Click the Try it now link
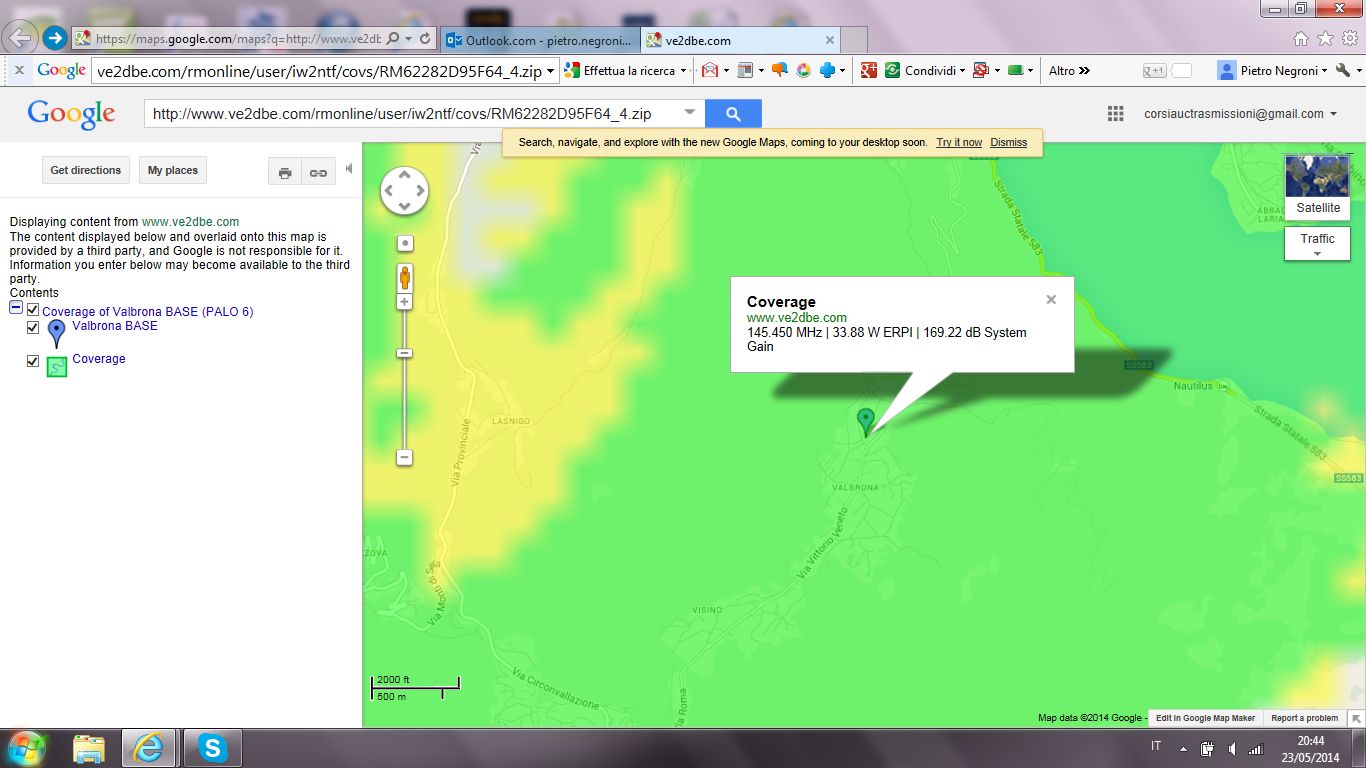The width and height of the screenshot is (1366, 768). [x=959, y=142]
